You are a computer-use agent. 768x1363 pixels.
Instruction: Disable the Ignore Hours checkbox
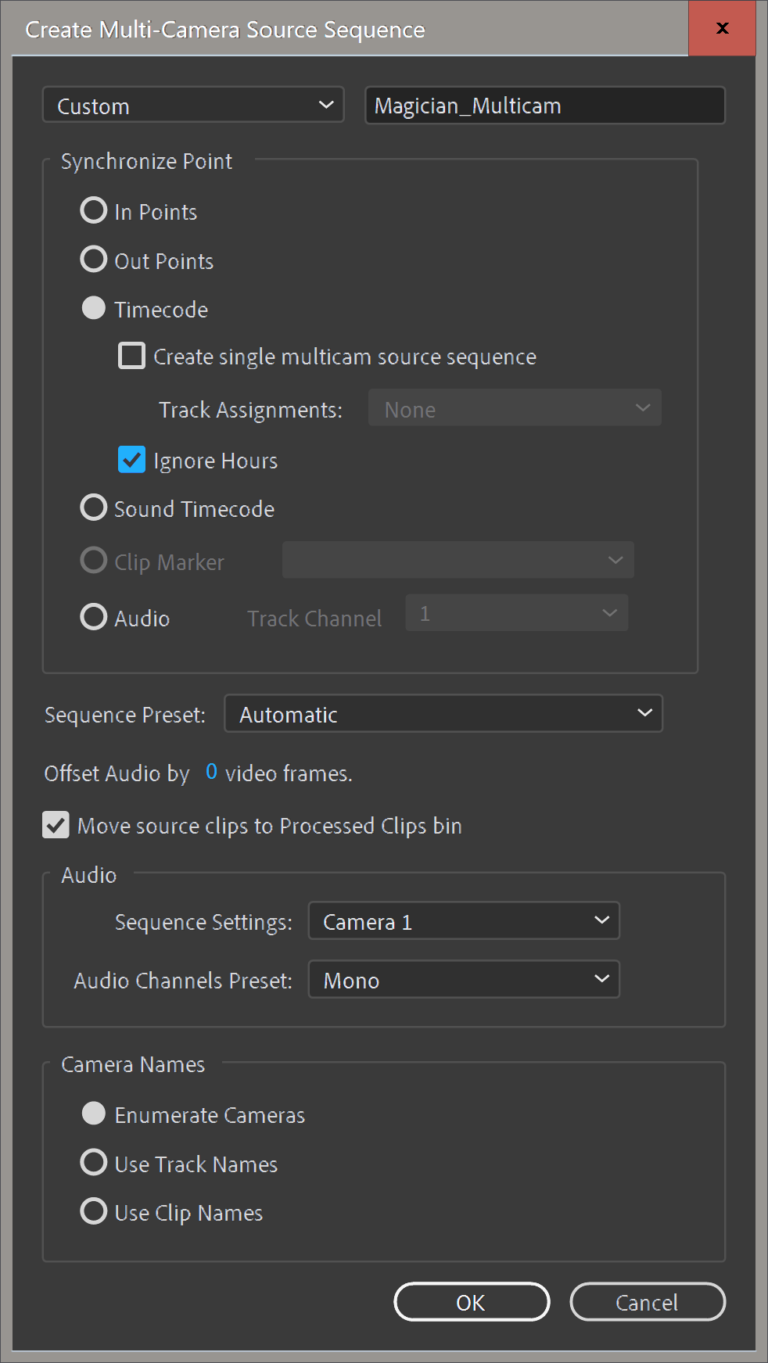(x=131, y=460)
